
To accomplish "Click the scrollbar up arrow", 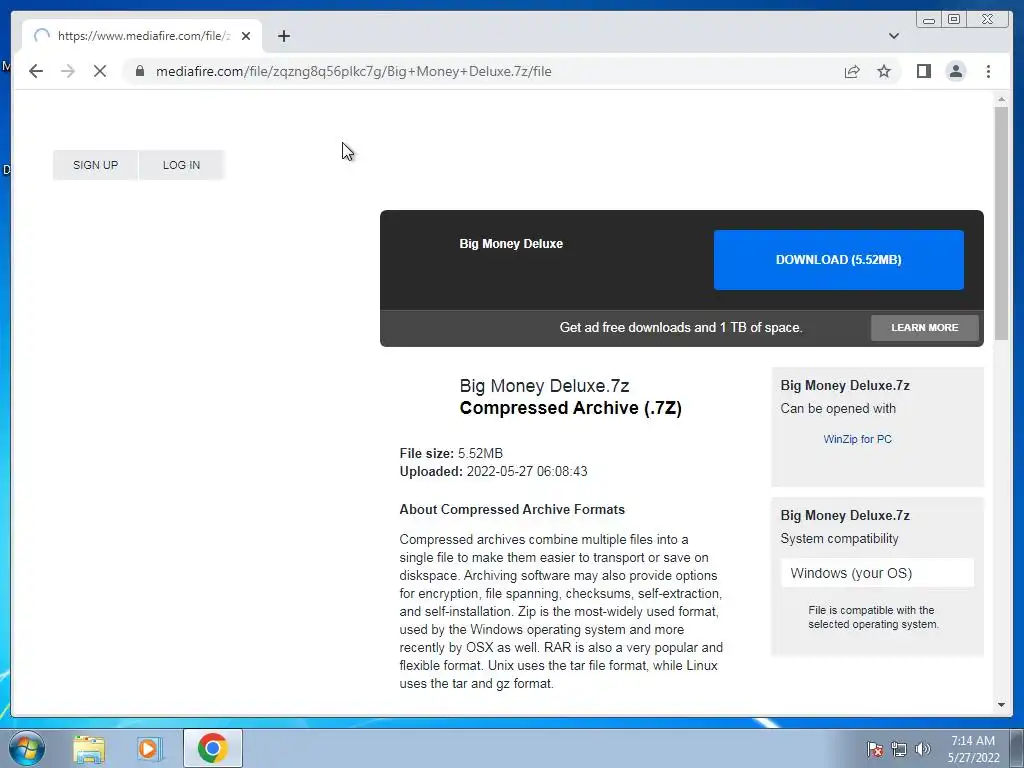I will coord(1001,99).
